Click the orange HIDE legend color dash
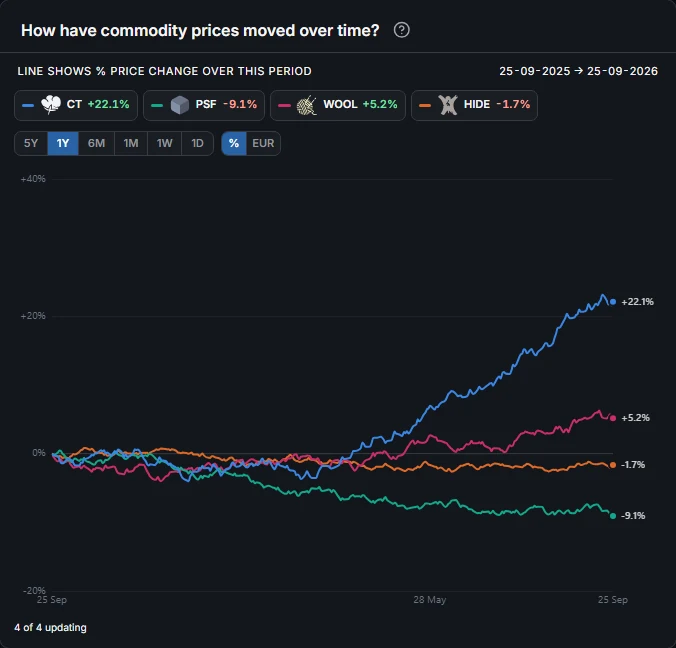 [x=425, y=105]
